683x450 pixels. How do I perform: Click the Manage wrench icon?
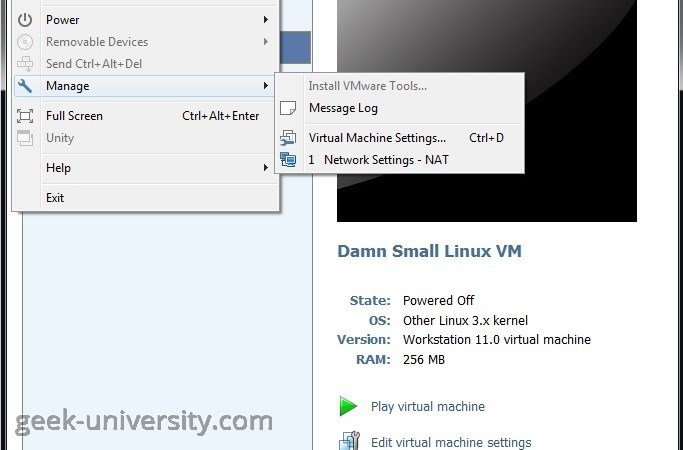25,86
